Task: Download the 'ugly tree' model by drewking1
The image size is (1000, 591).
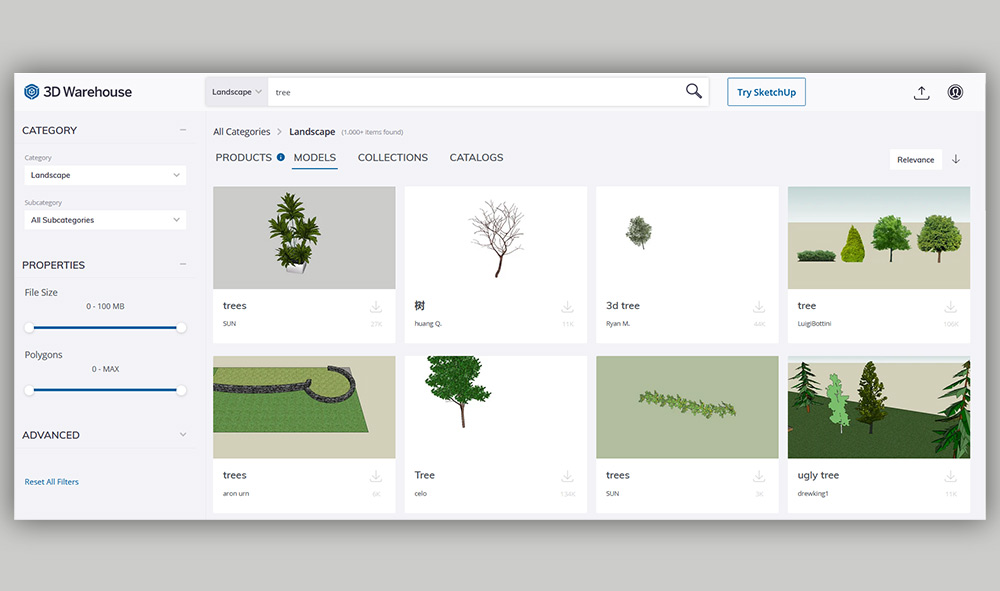Action: click(950, 476)
